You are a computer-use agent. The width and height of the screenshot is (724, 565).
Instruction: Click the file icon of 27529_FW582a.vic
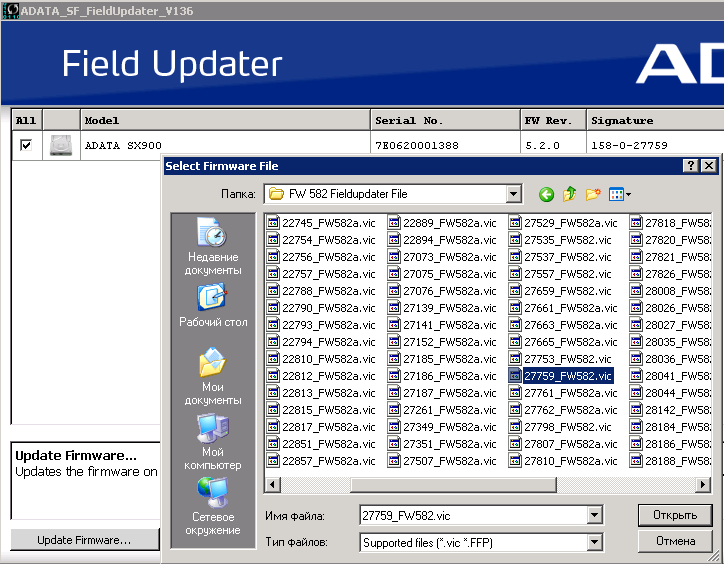point(515,223)
